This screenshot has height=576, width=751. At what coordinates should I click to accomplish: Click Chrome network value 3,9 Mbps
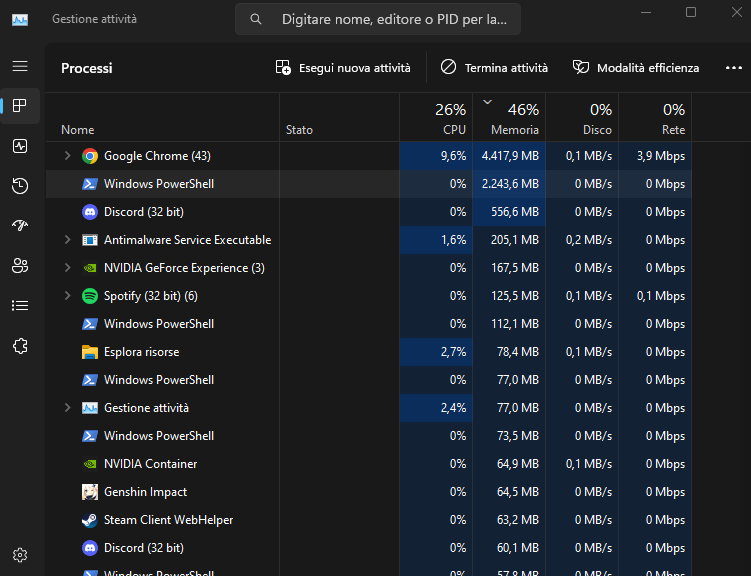pyautogui.click(x=660, y=156)
